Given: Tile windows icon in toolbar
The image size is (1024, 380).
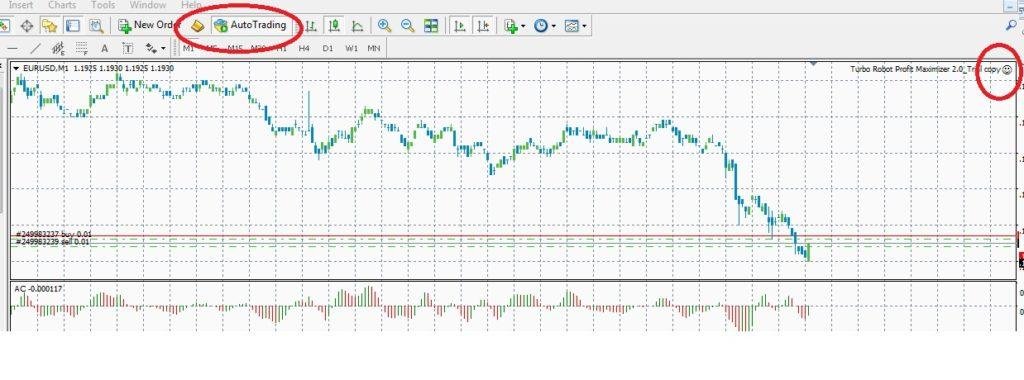Looking at the screenshot, I should (x=431, y=26).
